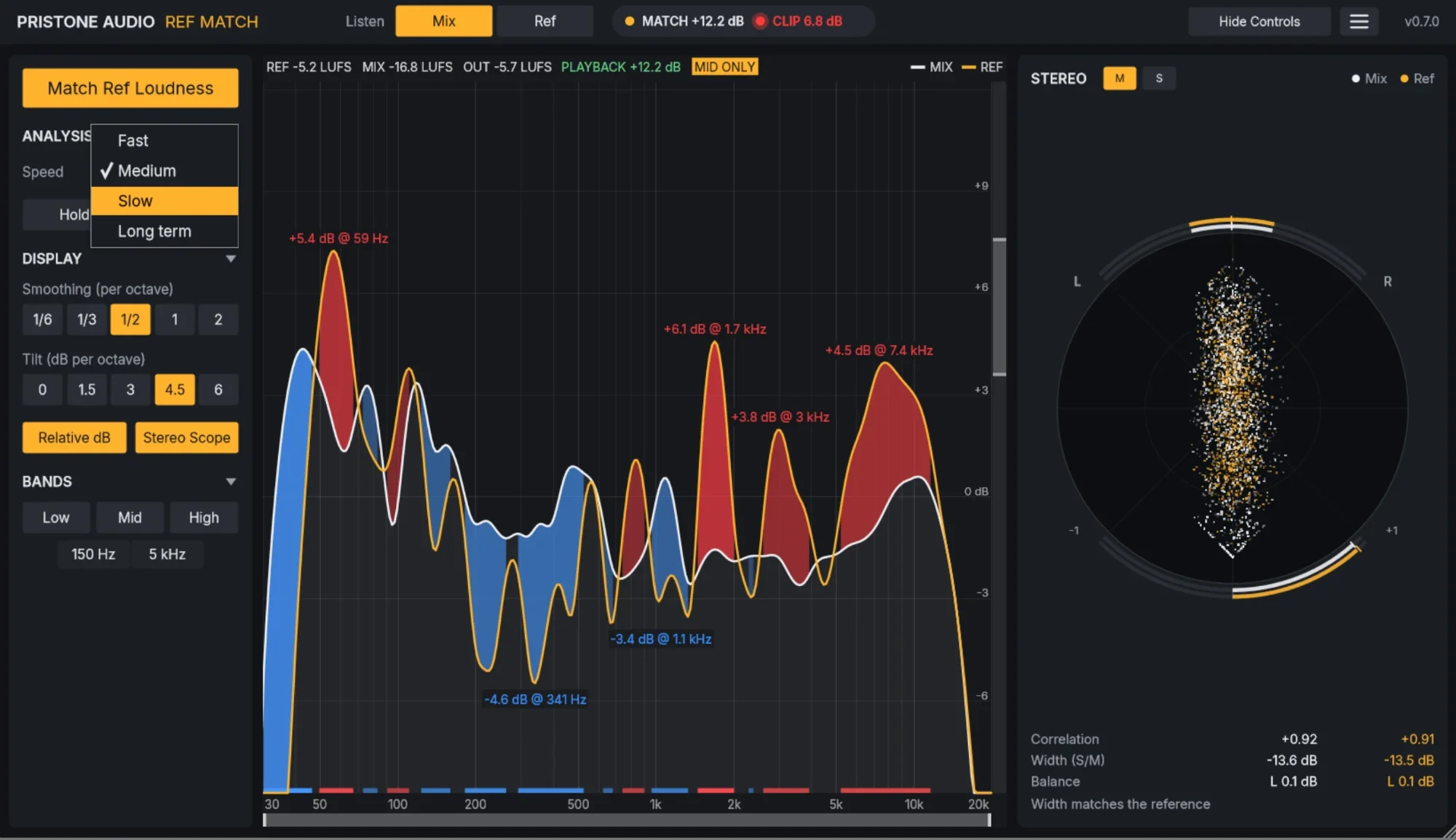Set smoothing to 1/6 octave
This screenshot has height=840, width=1456.
click(x=42, y=320)
